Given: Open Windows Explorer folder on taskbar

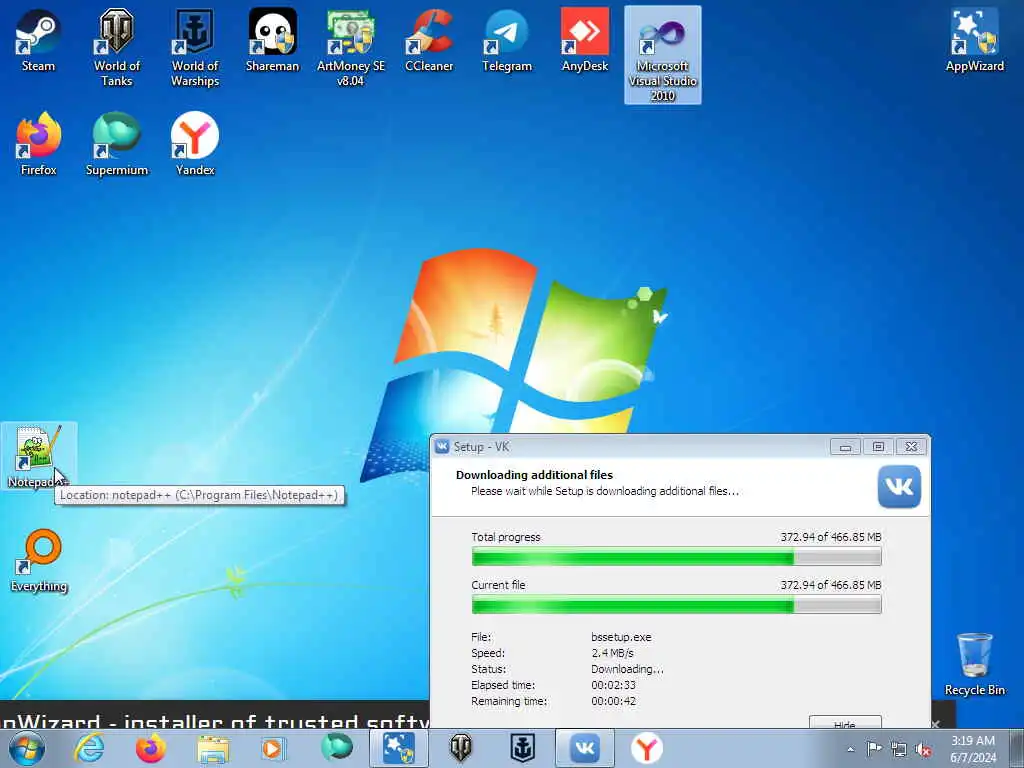Looking at the screenshot, I should click(x=213, y=748).
